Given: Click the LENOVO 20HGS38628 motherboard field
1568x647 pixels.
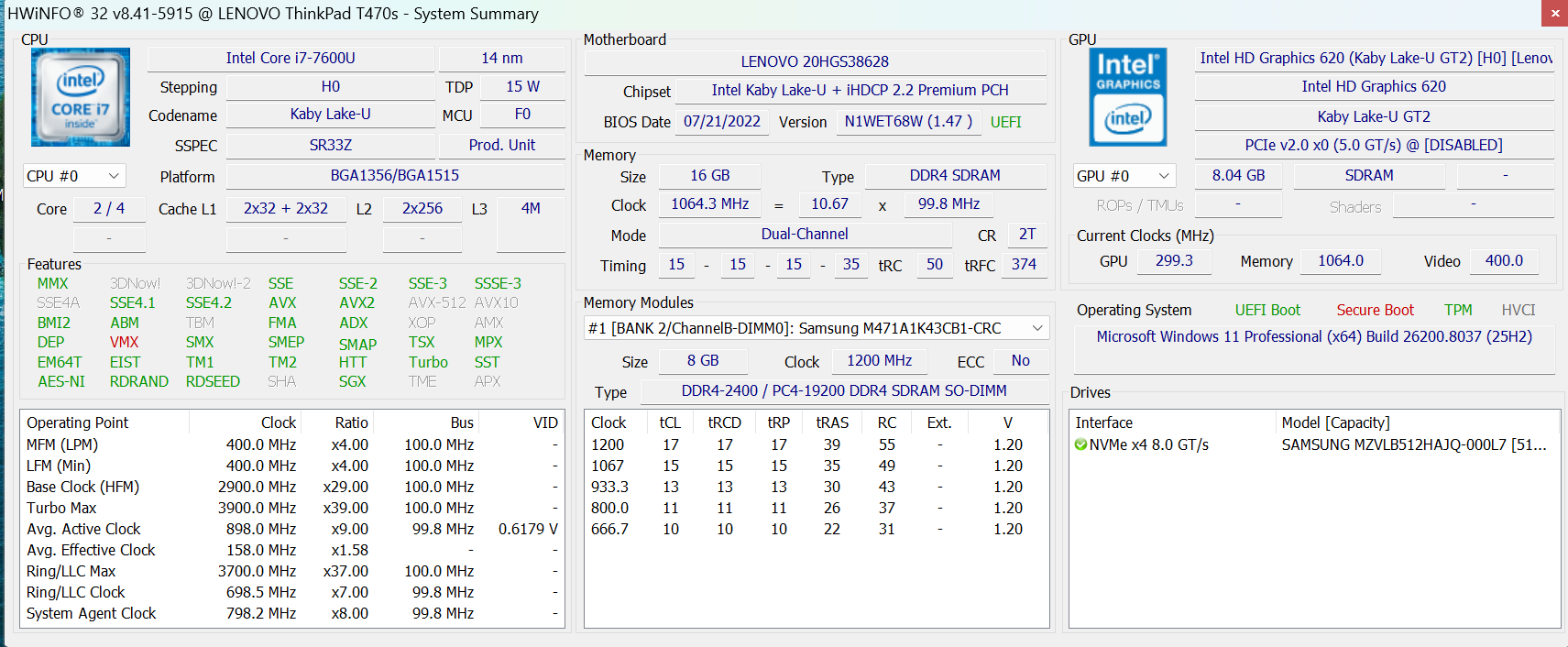Looking at the screenshot, I should point(815,62).
